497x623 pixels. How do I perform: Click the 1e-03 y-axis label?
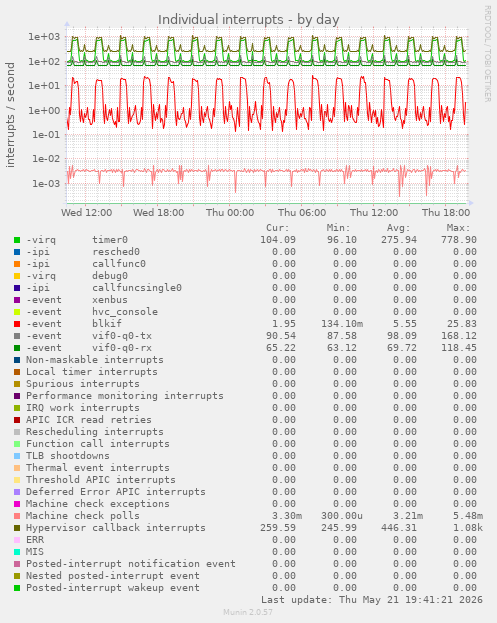pos(46,184)
